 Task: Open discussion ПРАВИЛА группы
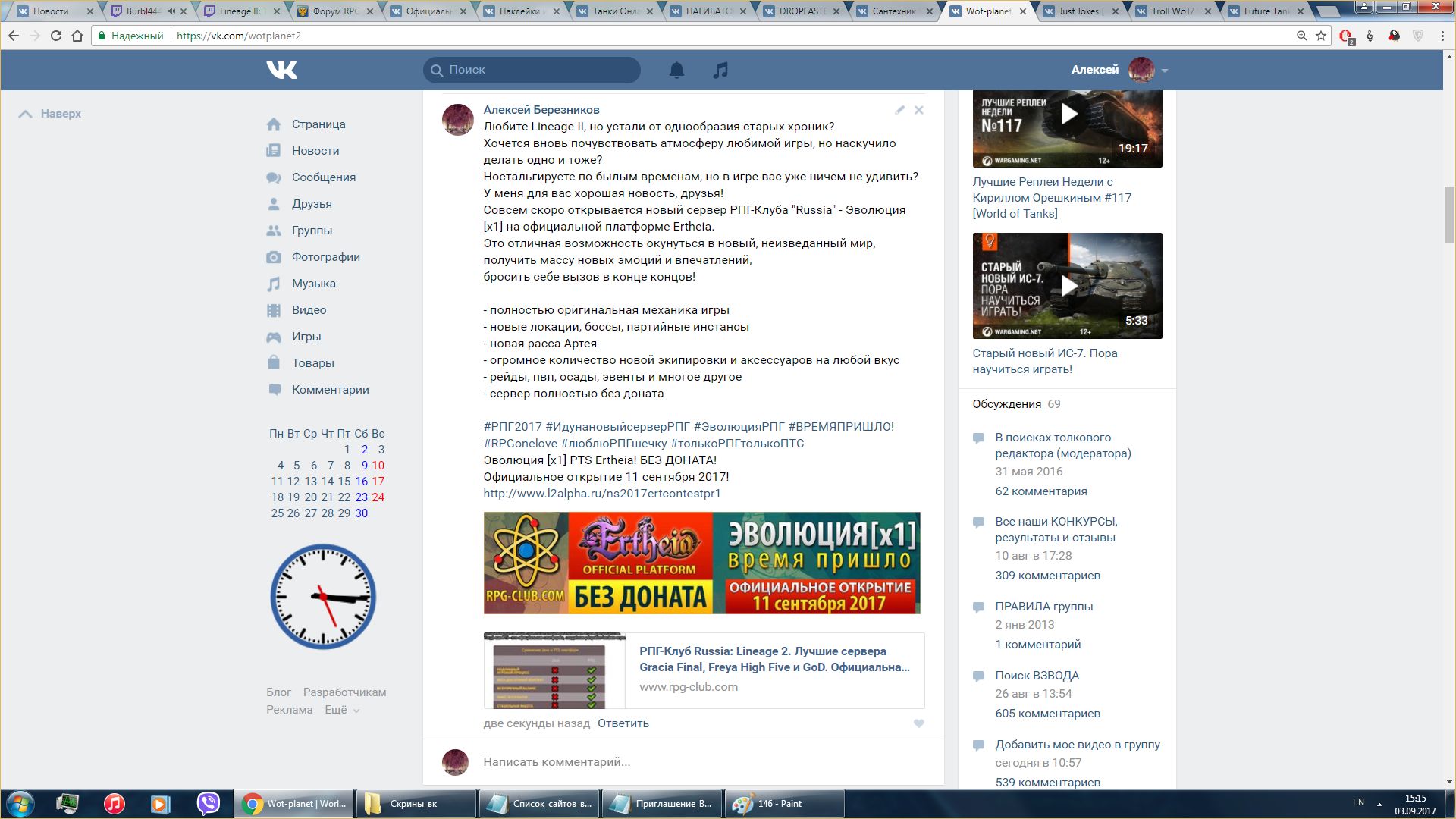tap(1044, 607)
